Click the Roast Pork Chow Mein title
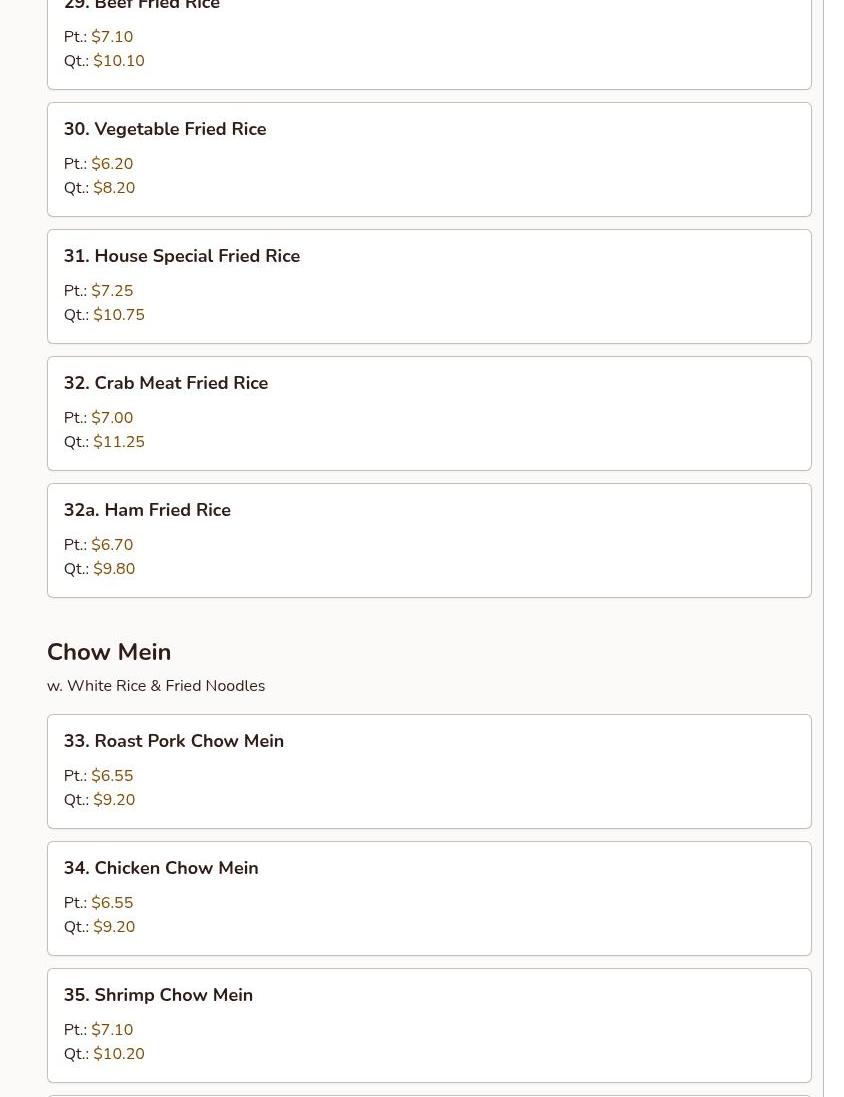The image size is (844, 1097). 174,741
